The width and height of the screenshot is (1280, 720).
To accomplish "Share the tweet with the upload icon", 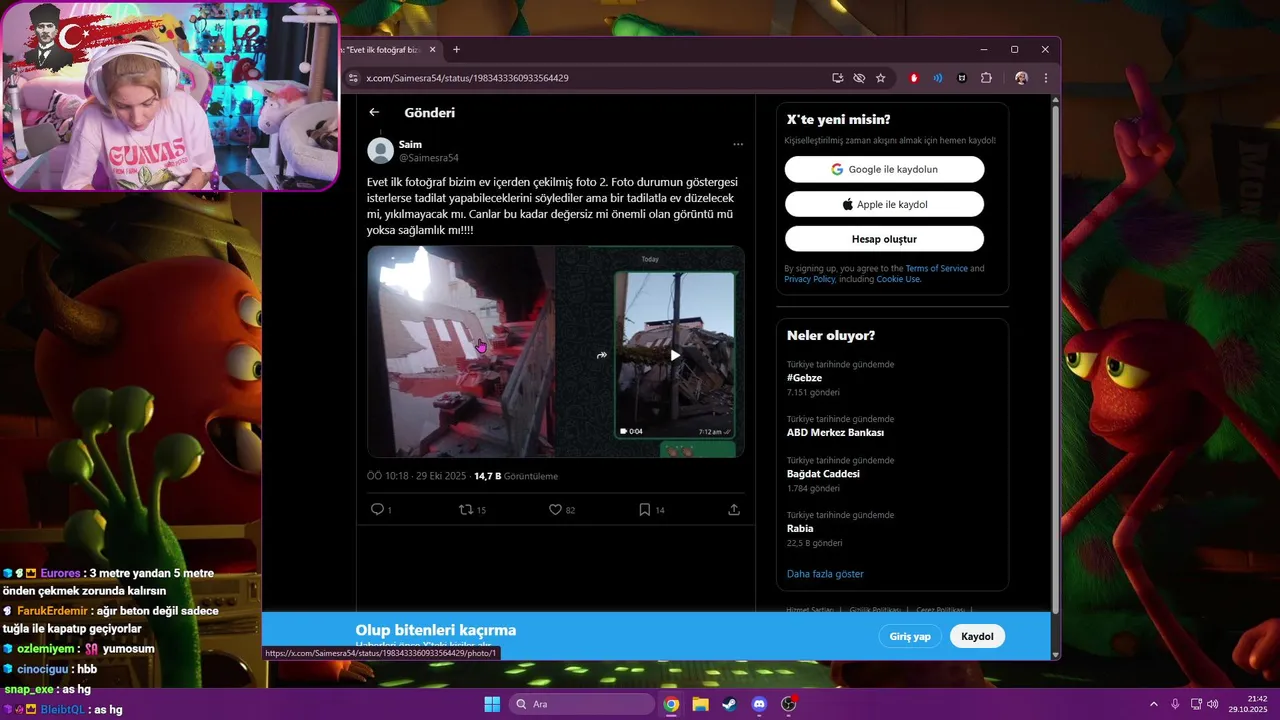I will coord(734,510).
